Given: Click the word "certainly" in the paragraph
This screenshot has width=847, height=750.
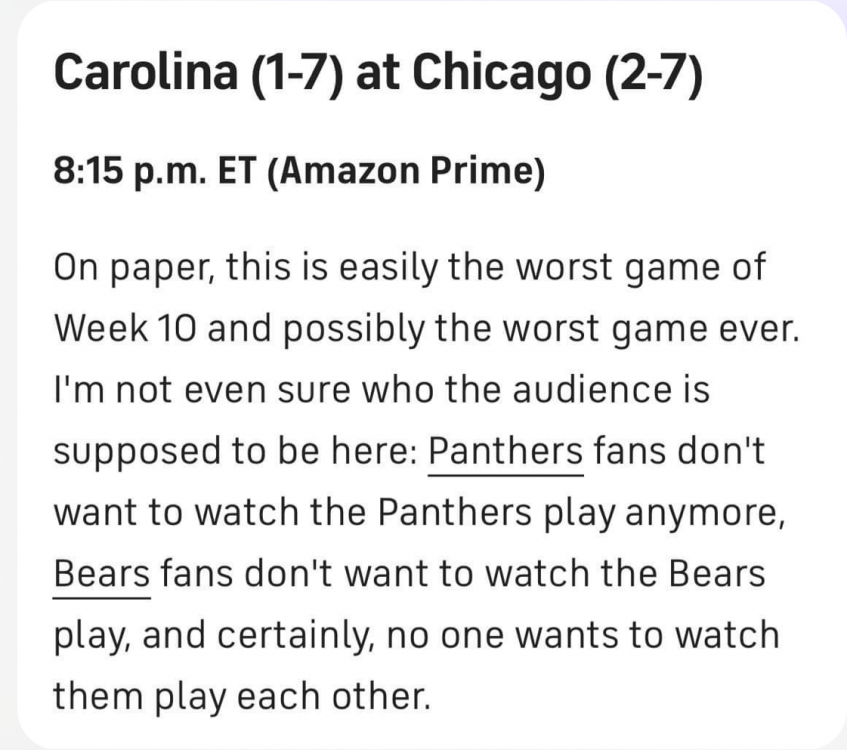Looking at the screenshot, I should (300, 635).
